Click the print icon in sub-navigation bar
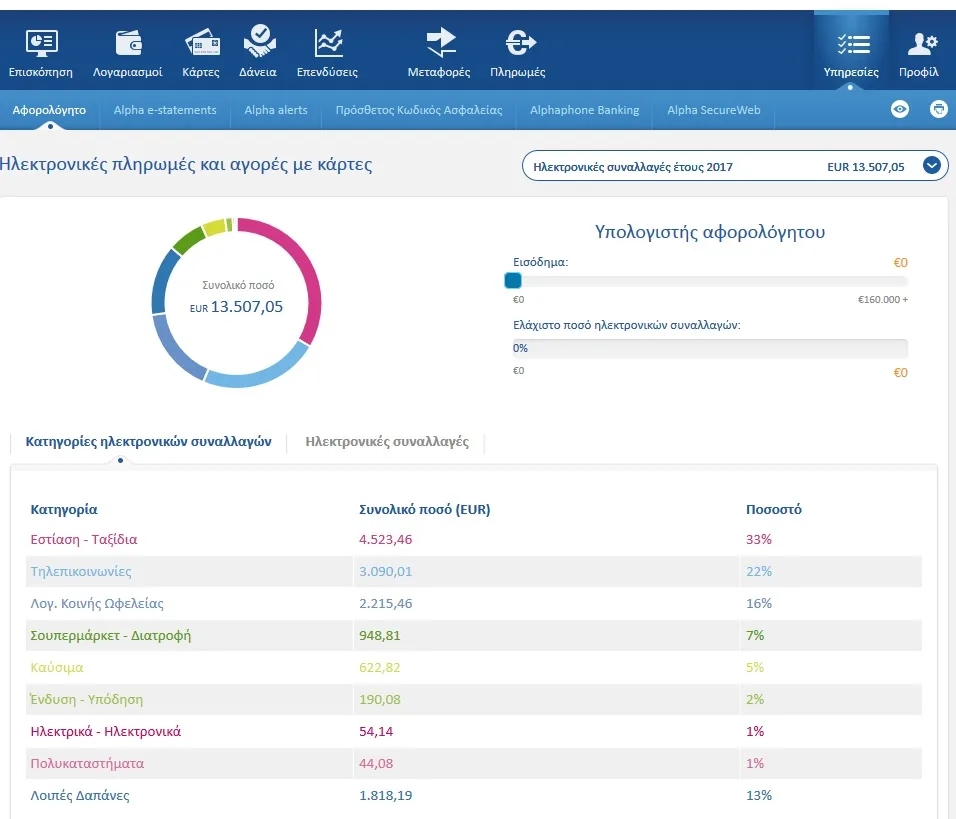 click(938, 110)
